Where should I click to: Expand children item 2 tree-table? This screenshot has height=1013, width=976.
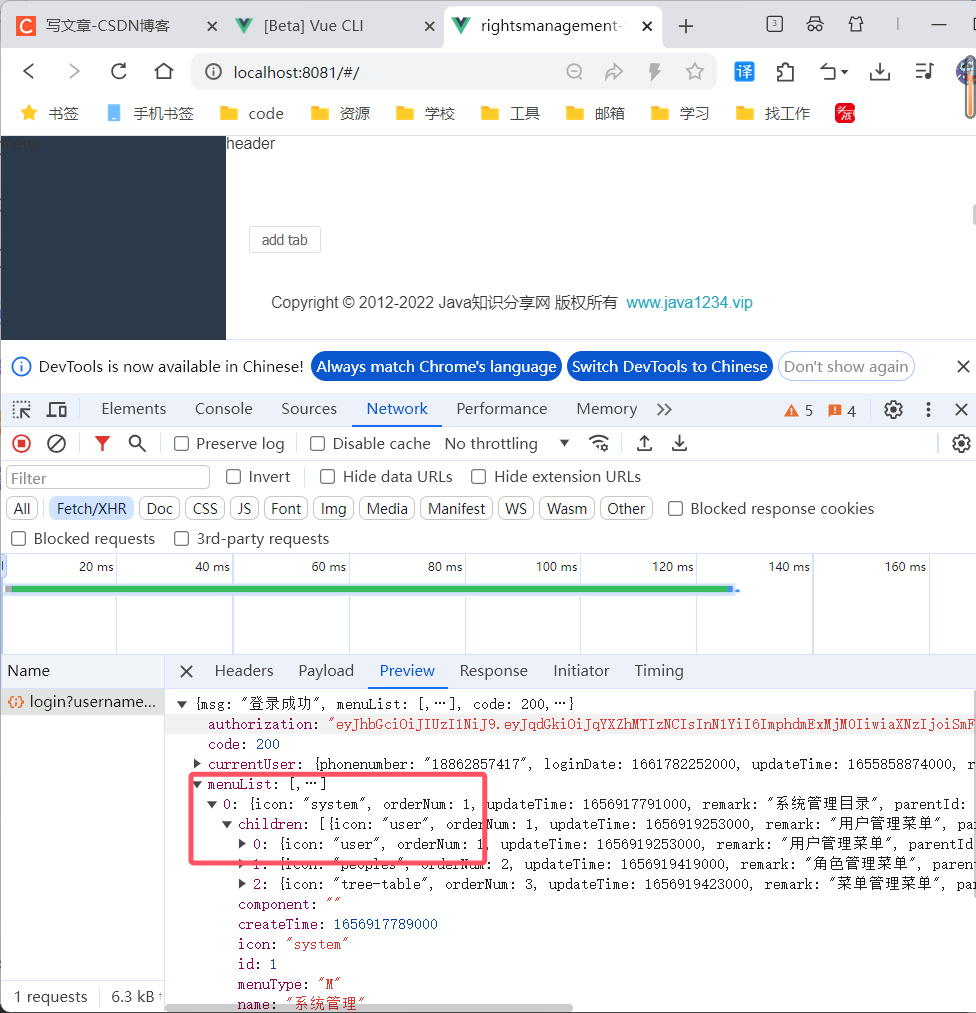click(x=242, y=884)
